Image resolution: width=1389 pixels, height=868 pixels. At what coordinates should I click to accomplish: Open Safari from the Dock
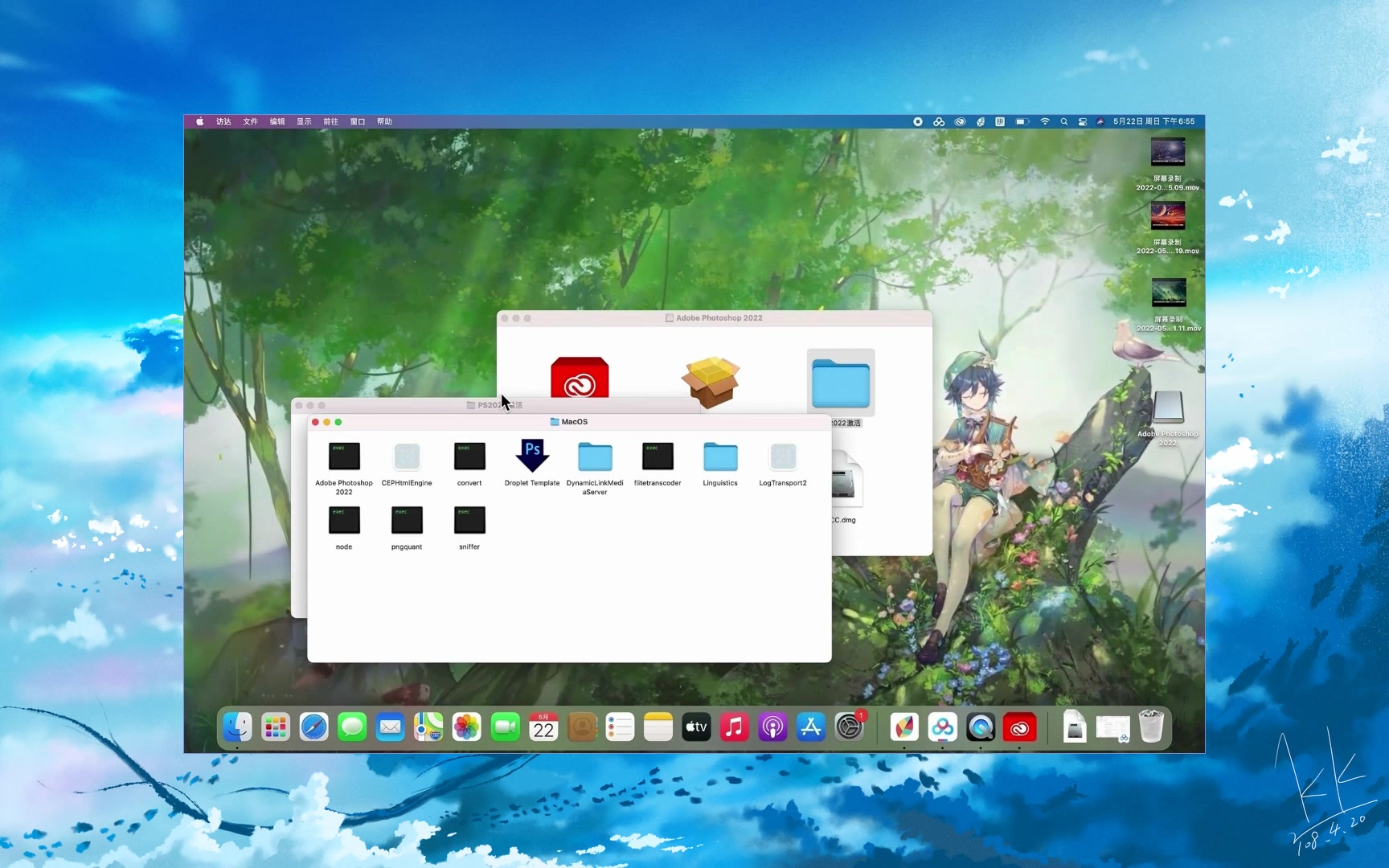click(x=313, y=727)
